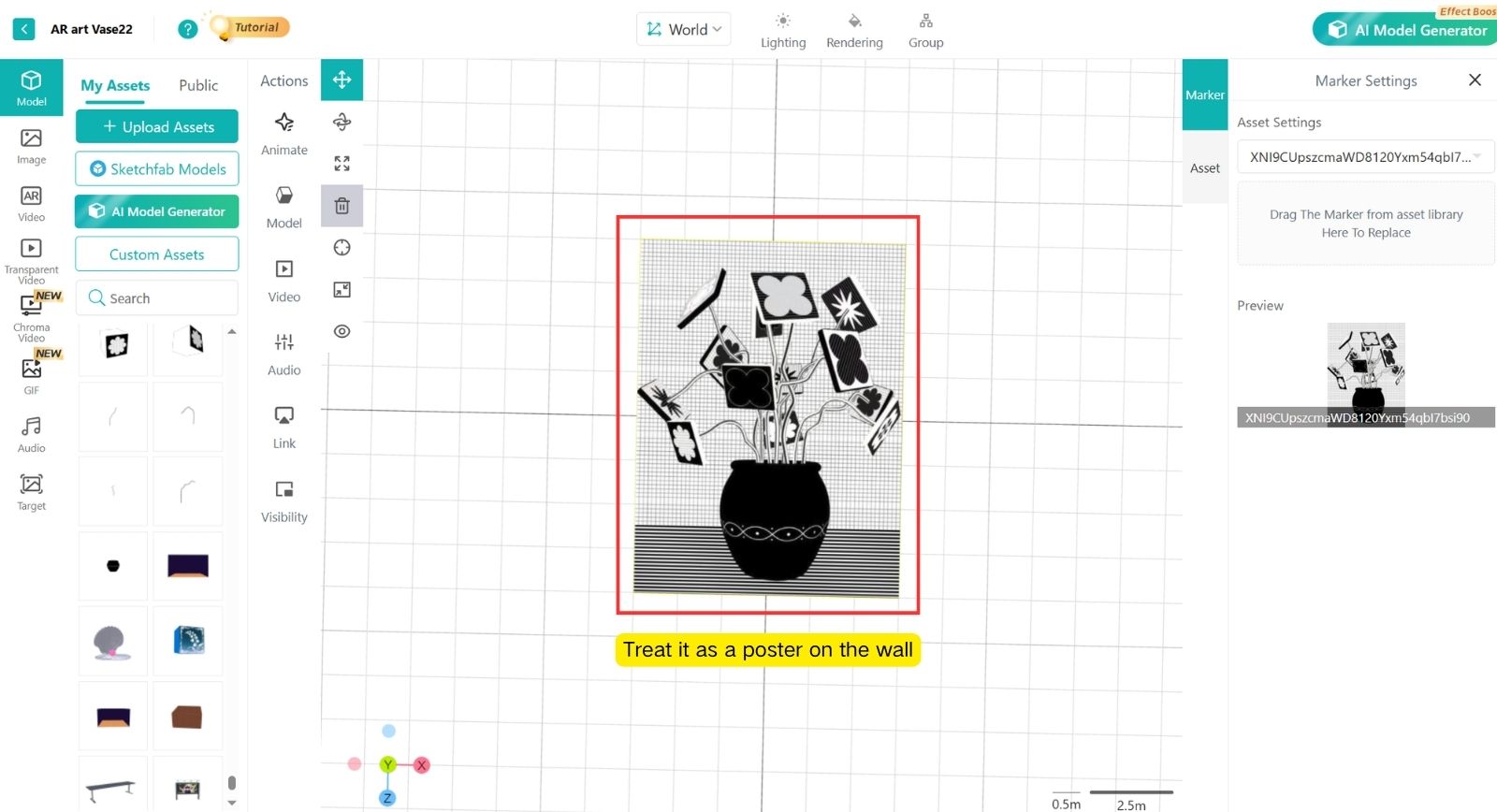
Task: Click the Upload Assets button
Action: pos(157,127)
